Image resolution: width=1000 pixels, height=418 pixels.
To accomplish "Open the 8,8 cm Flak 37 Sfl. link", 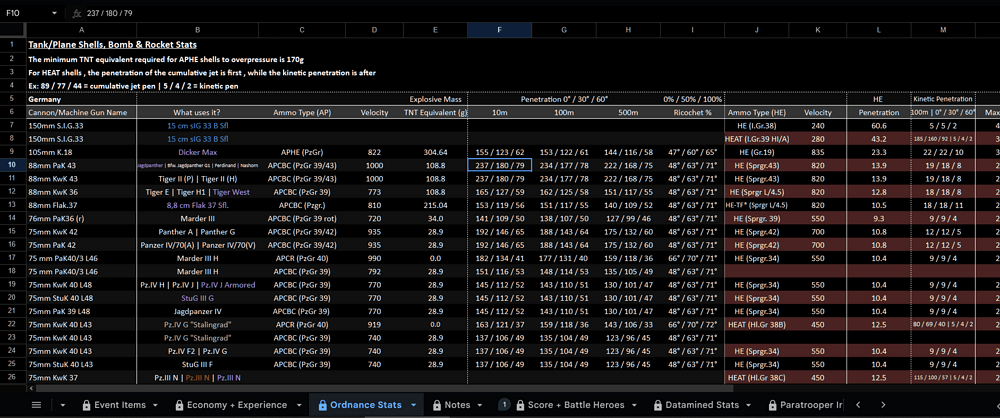I will coord(197,205).
